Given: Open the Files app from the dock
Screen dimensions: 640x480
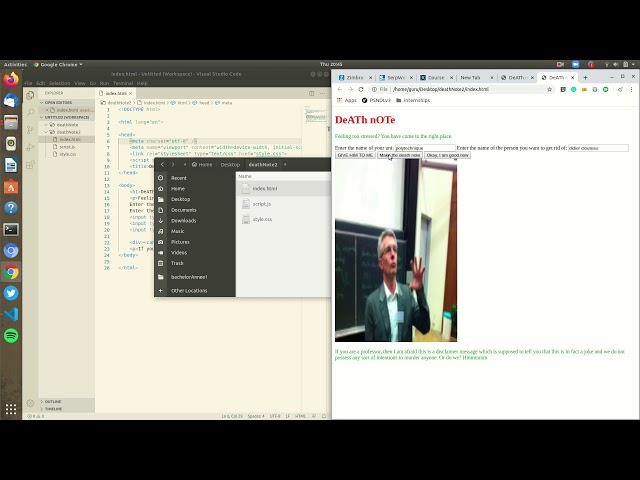Looking at the screenshot, I should point(11,122).
